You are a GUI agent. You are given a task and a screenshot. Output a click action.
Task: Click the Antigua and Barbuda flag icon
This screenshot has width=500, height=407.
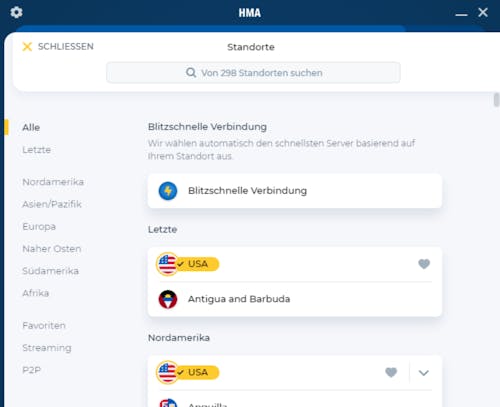point(168,299)
